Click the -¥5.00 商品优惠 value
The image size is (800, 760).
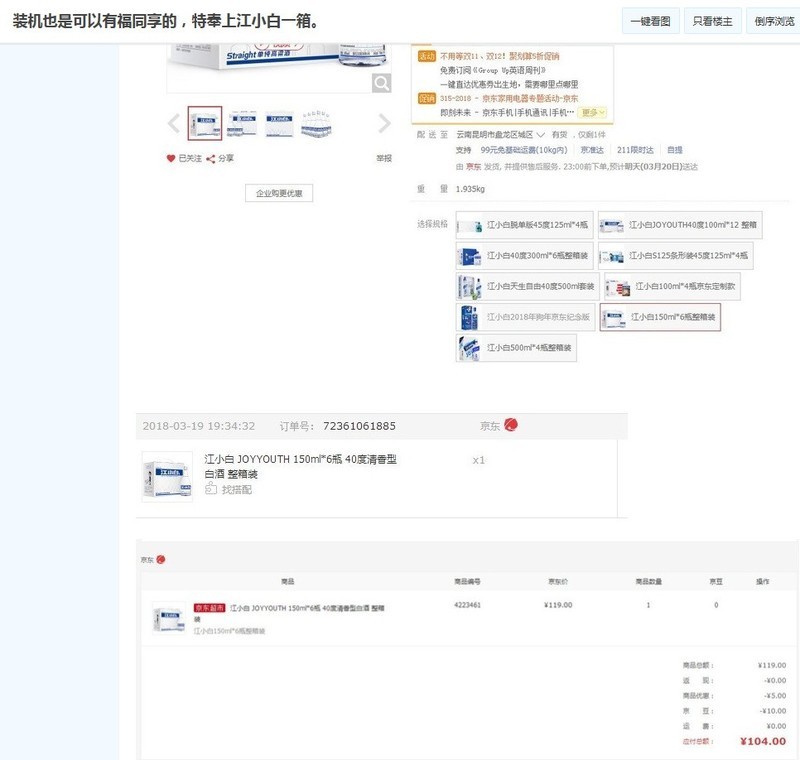(x=775, y=695)
